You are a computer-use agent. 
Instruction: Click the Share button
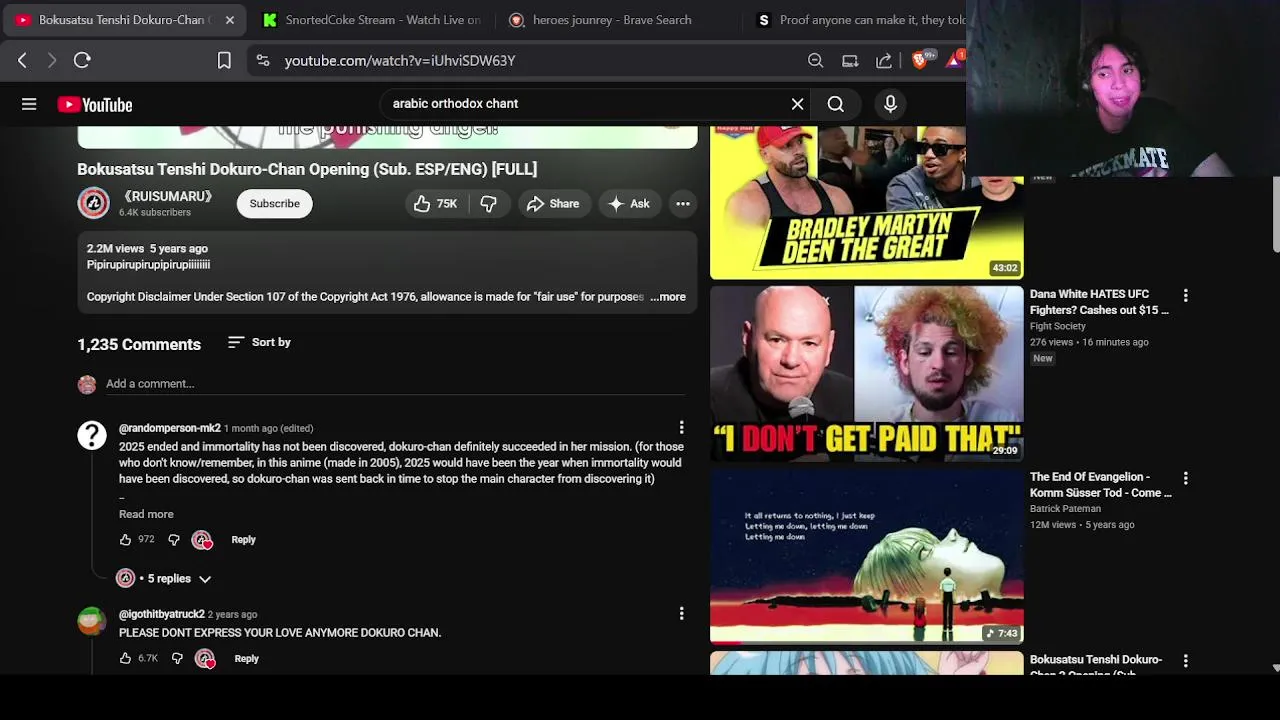pos(553,203)
